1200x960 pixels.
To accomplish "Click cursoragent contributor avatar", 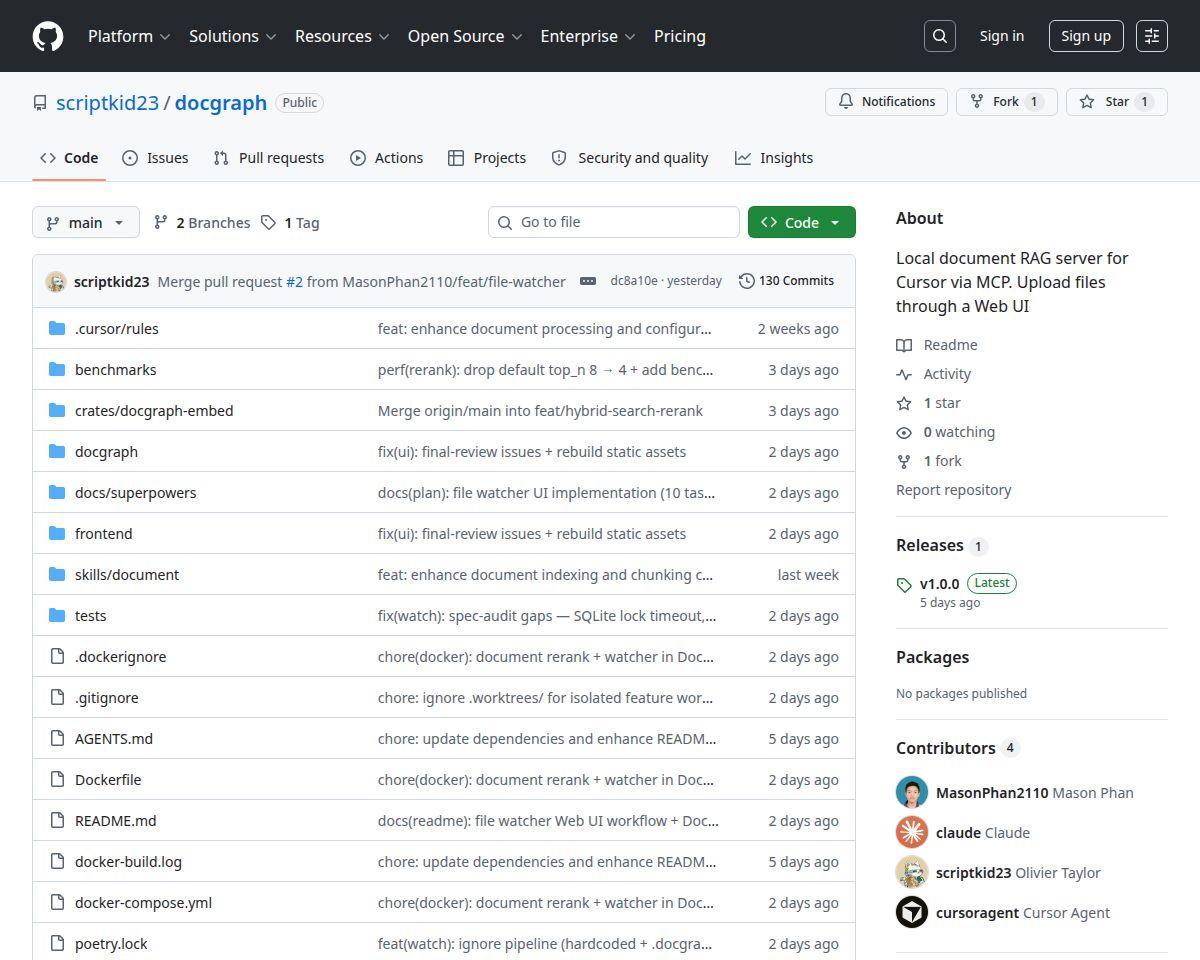I will click(x=912, y=912).
